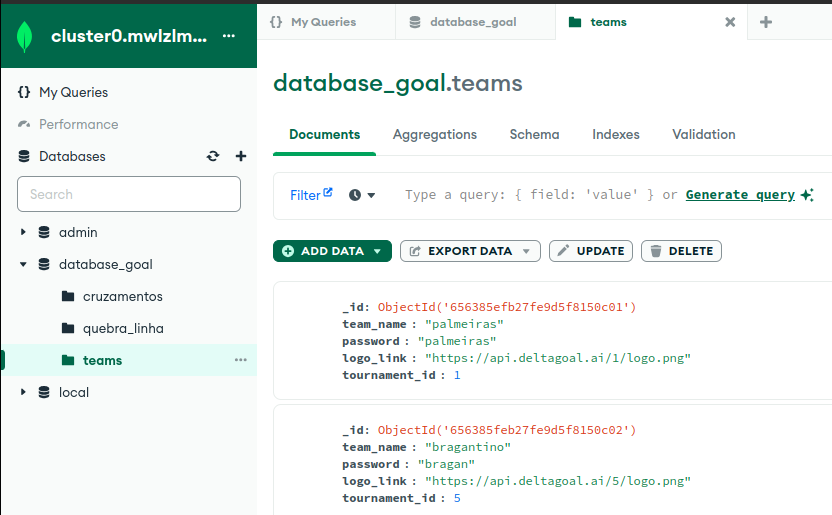Expand the admin database tree node
Image resolution: width=832 pixels, height=515 pixels.
click(24, 232)
